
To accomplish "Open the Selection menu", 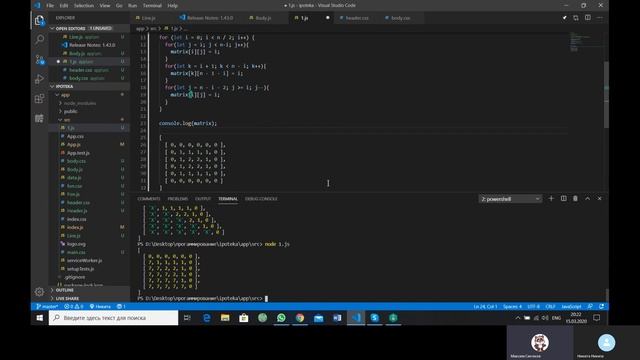I will [x=84, y=5].
